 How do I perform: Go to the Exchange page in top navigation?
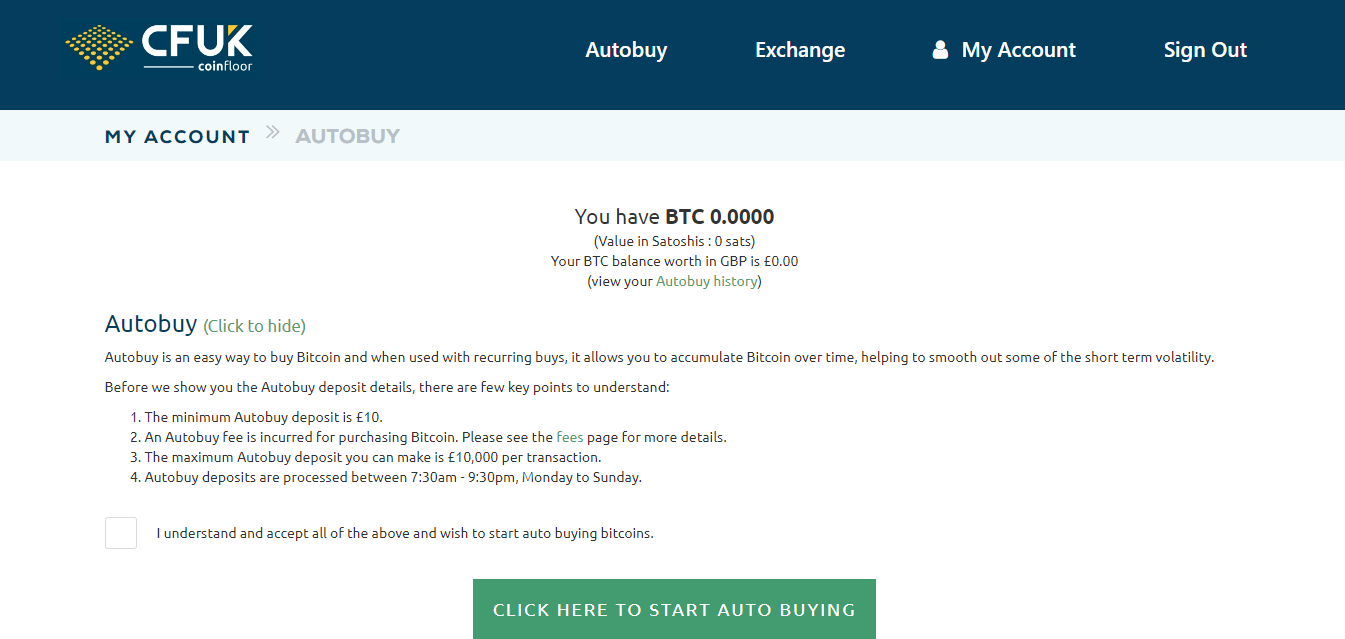800,50
